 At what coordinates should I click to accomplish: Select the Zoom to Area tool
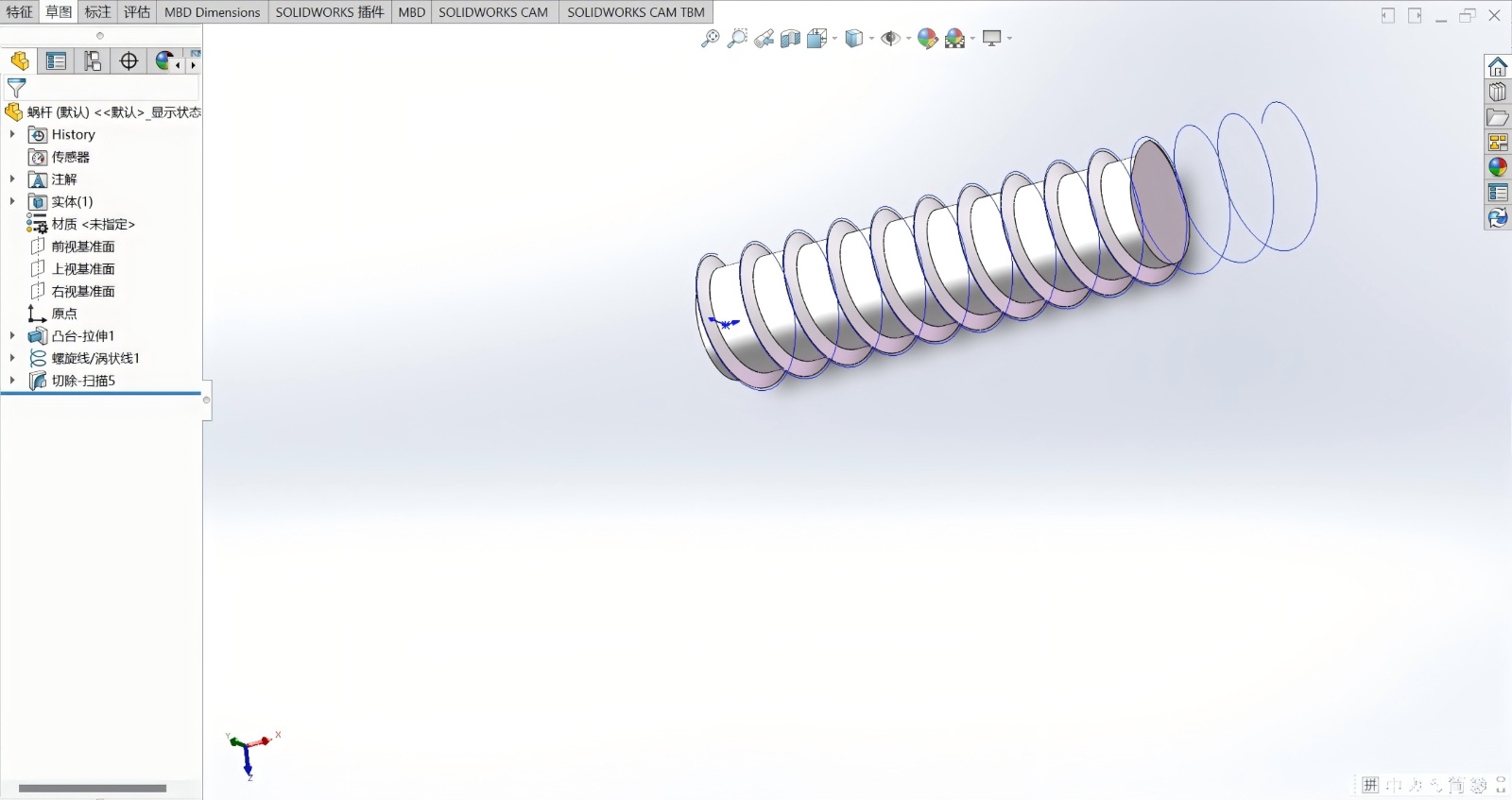737,39
